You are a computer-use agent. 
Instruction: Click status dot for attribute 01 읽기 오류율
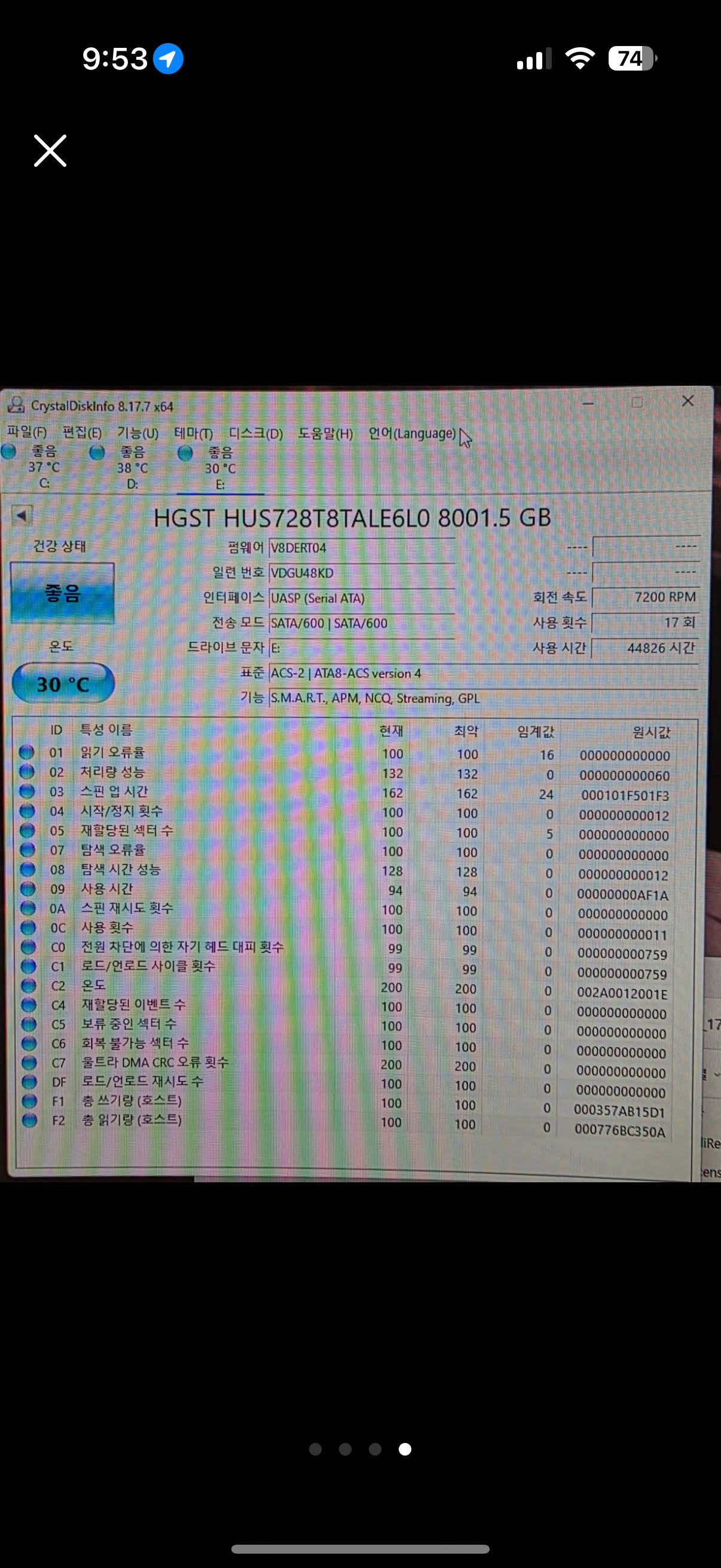[26, 752]
